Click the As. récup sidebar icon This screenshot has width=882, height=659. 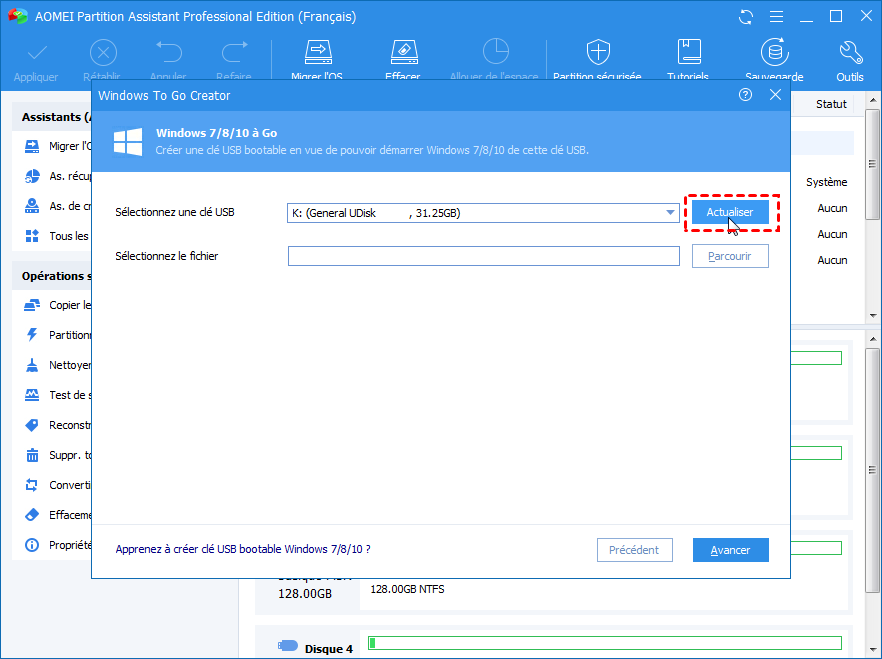coord(32,176)
